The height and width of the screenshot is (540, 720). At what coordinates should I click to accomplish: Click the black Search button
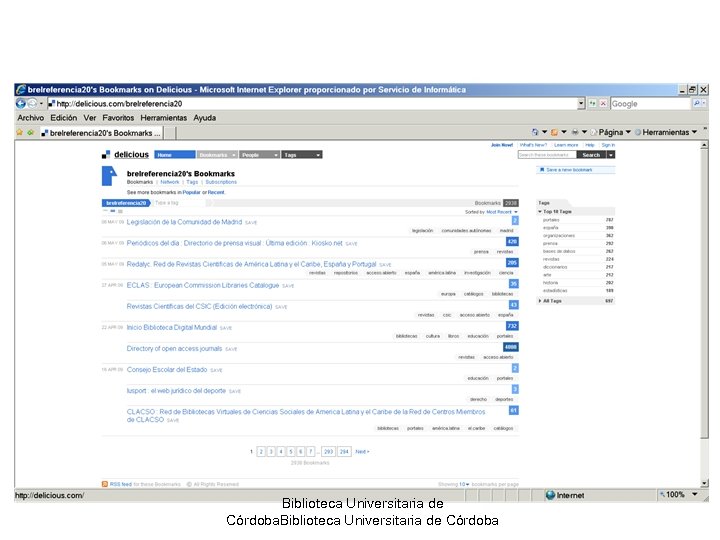click(591, 155)
